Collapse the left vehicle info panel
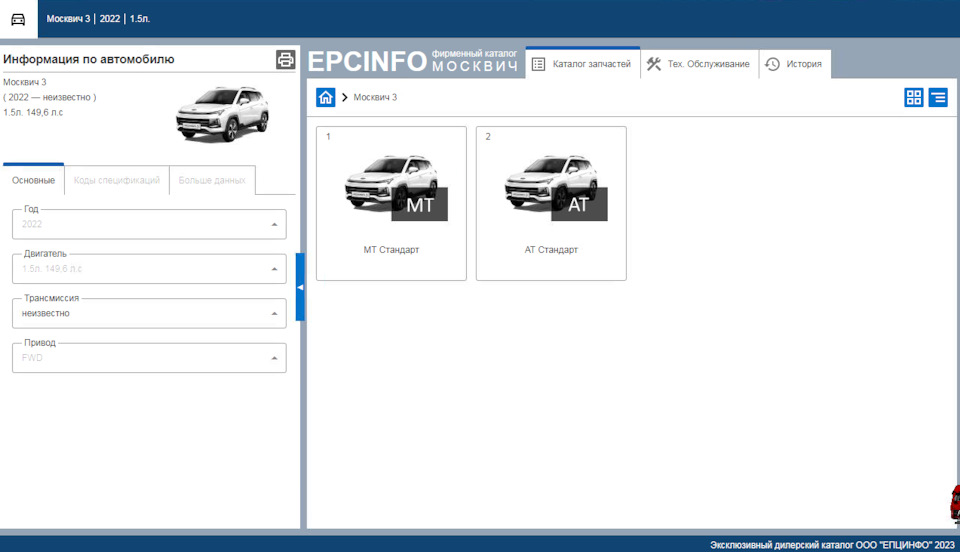This screenshot has height=552, width=960. coord(300,287)
